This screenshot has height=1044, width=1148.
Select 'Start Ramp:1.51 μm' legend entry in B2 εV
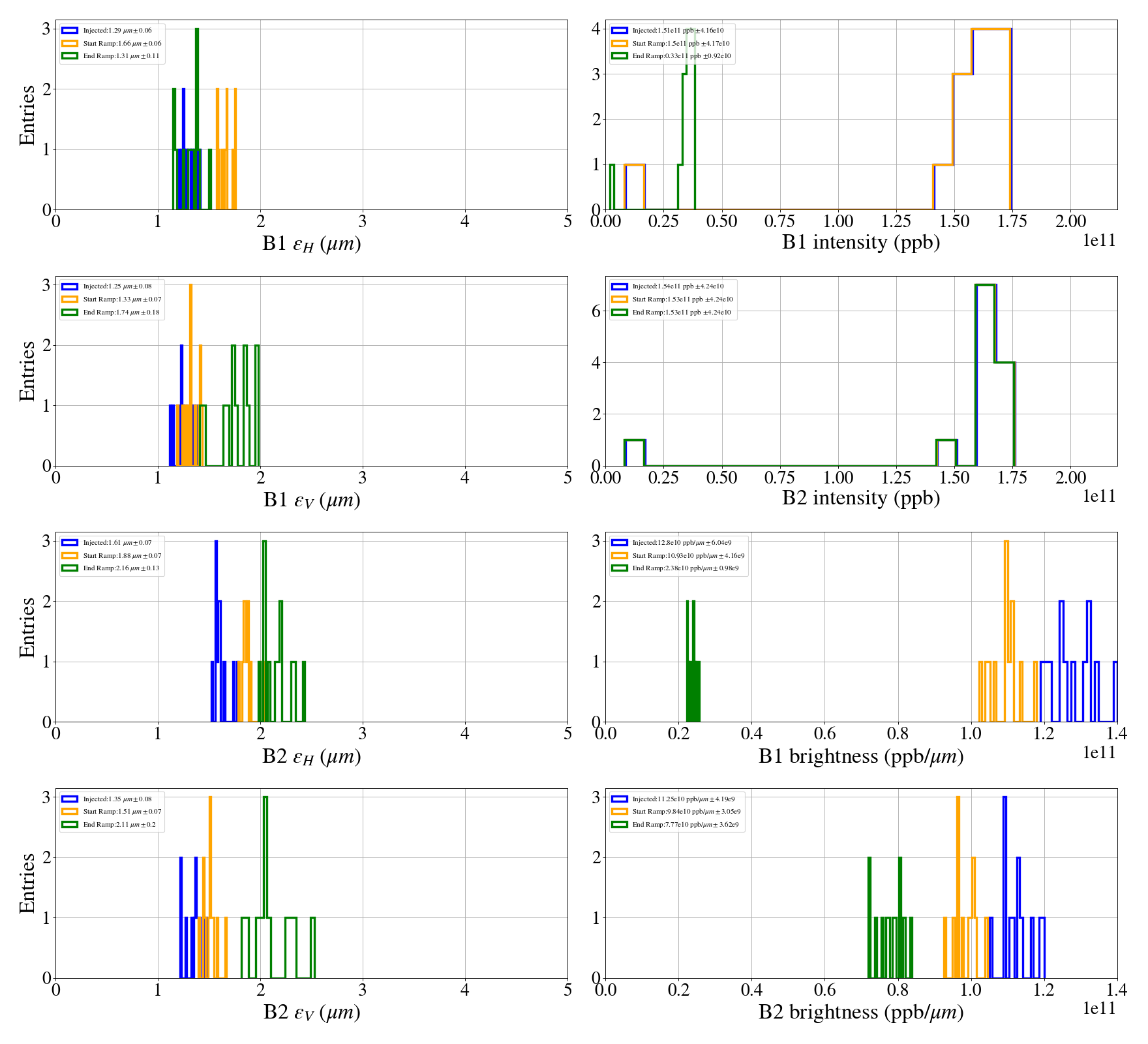click(x=121, y=812)
